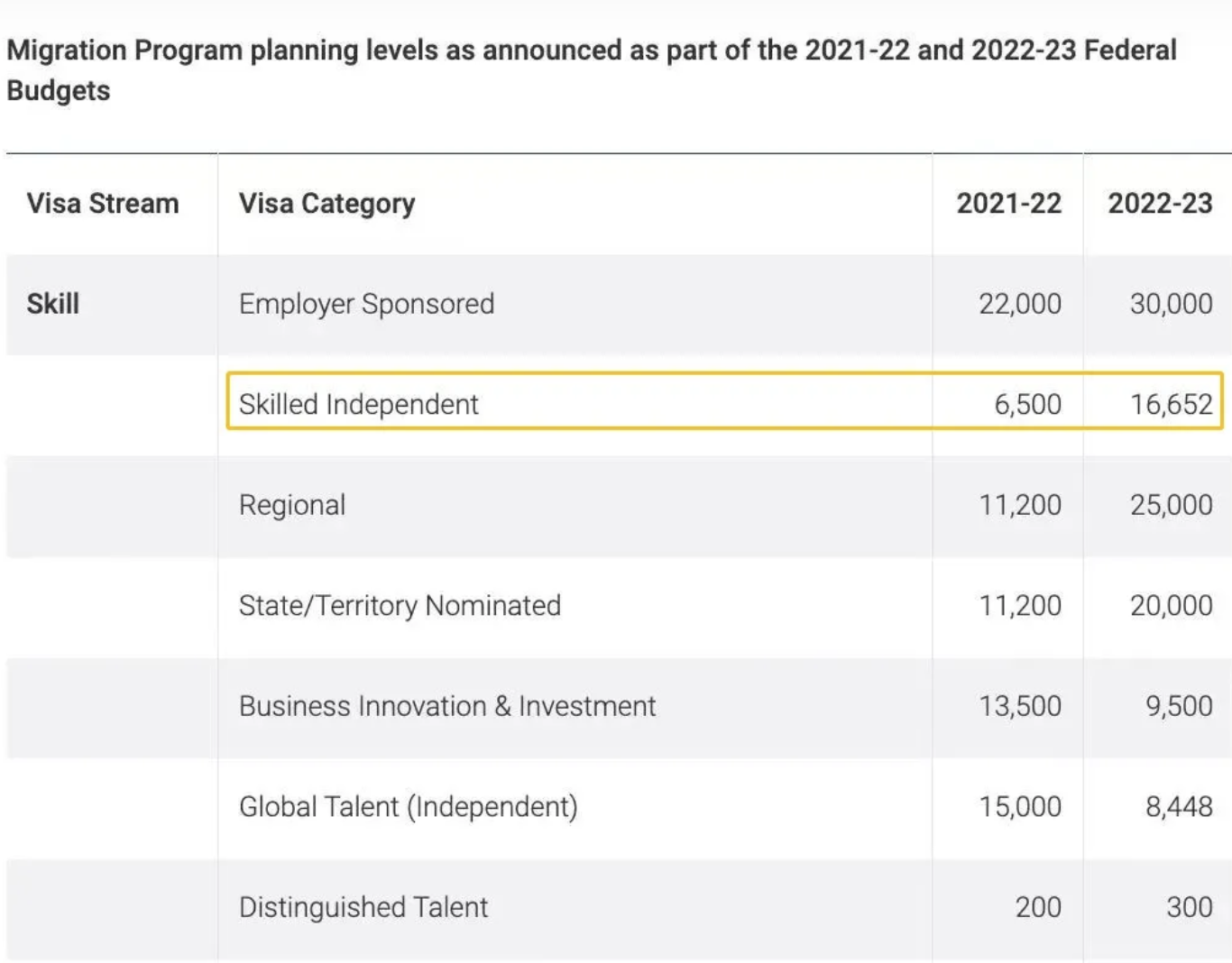Click the Distinguished Talent cell
Screen dimensions: 1232x963
[363, 907]
